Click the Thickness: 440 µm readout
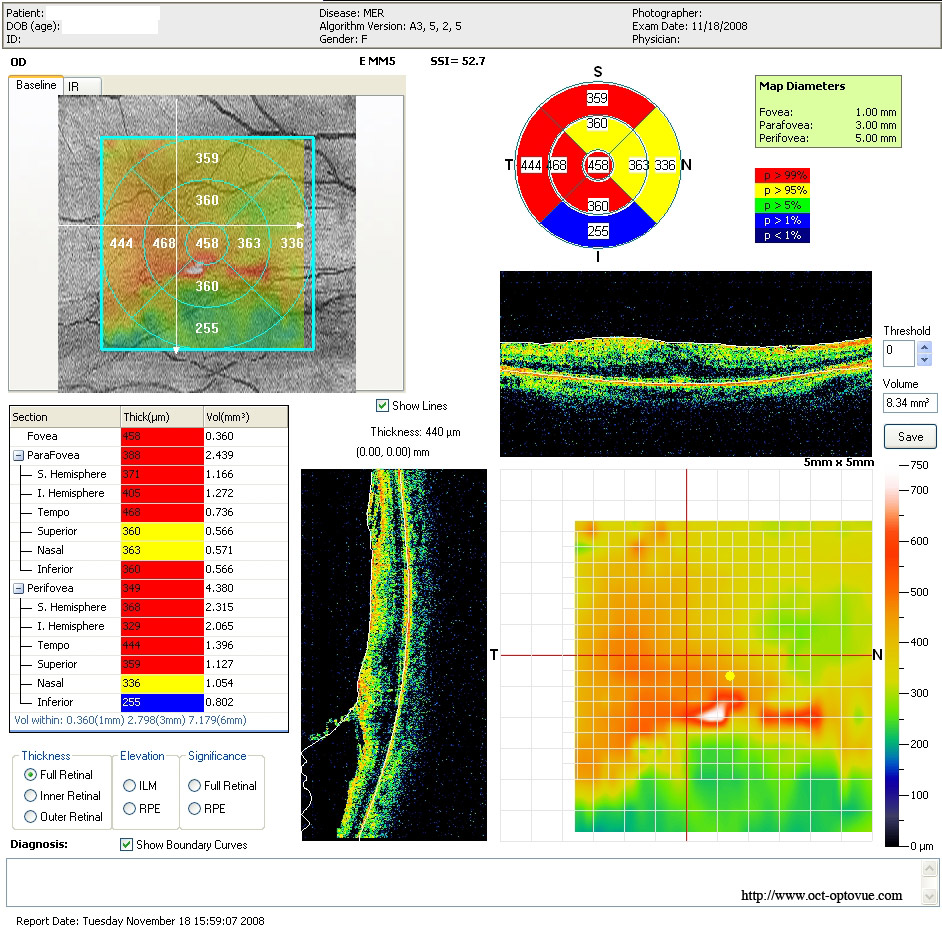Screen dimensions: 942x929 (x=415, y=432)
